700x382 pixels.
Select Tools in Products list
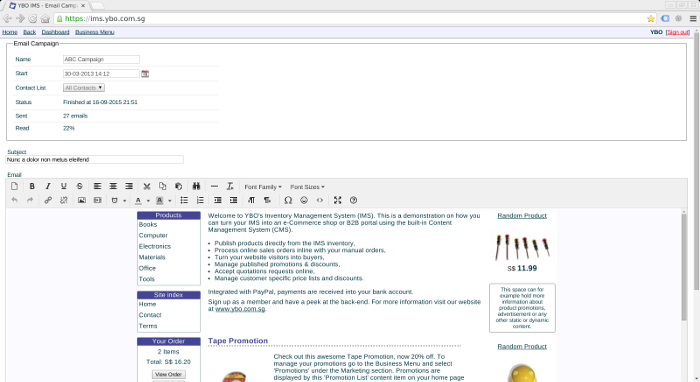click(146, 279)
